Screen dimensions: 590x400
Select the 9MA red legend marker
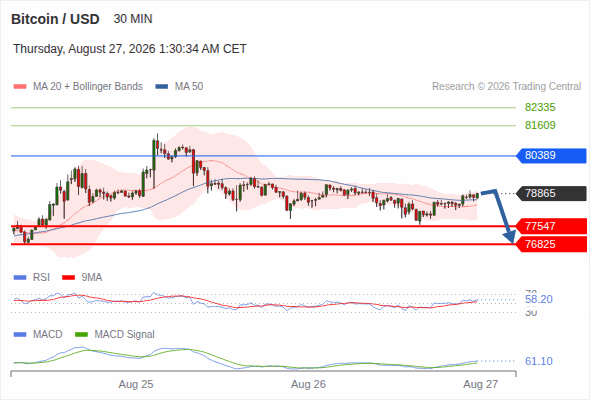point(68,278)
